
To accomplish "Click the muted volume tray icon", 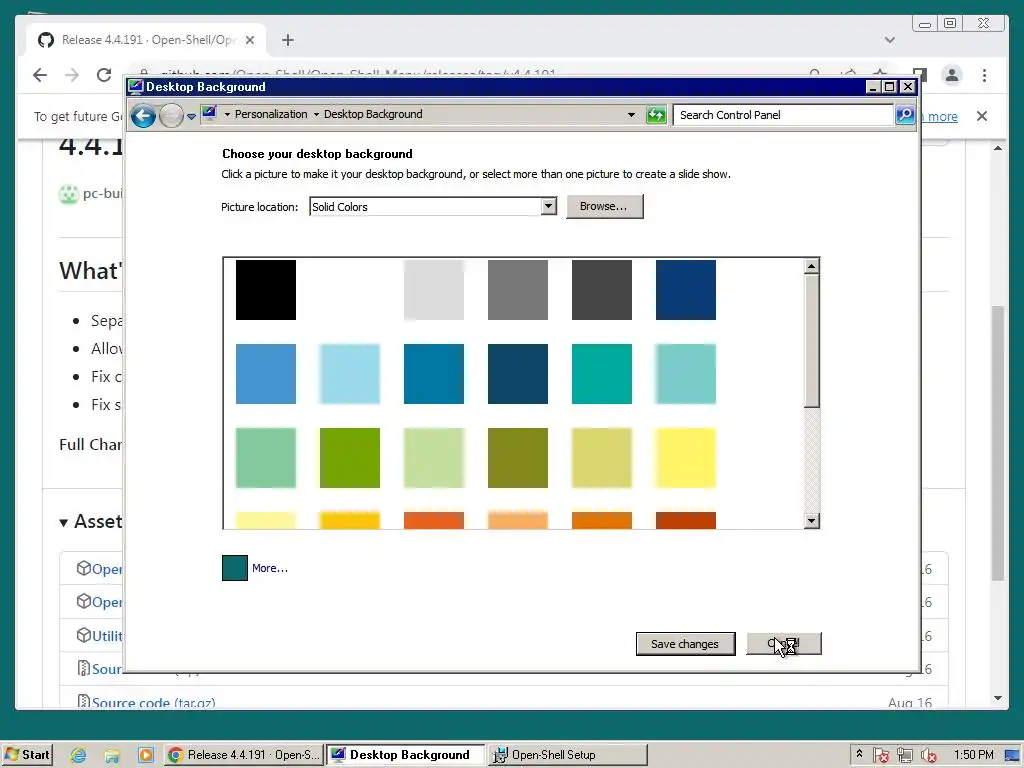I will point(928,756).
